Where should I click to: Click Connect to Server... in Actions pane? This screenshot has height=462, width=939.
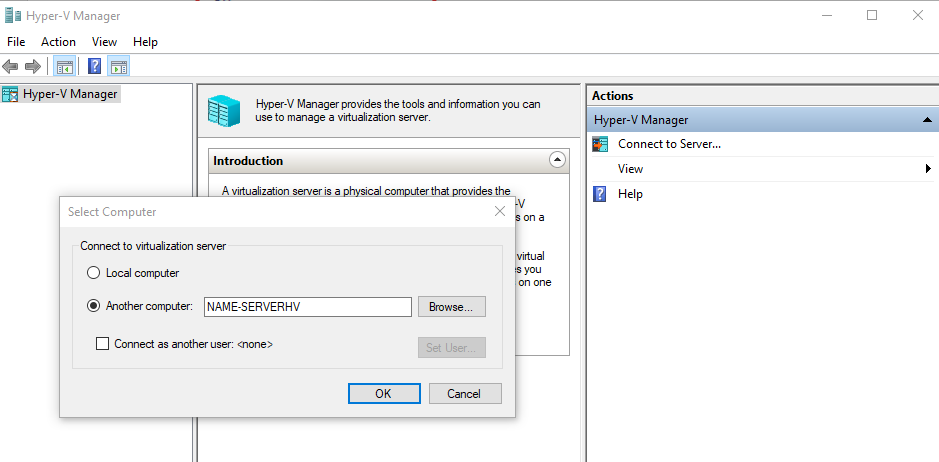tap(670, 144)
